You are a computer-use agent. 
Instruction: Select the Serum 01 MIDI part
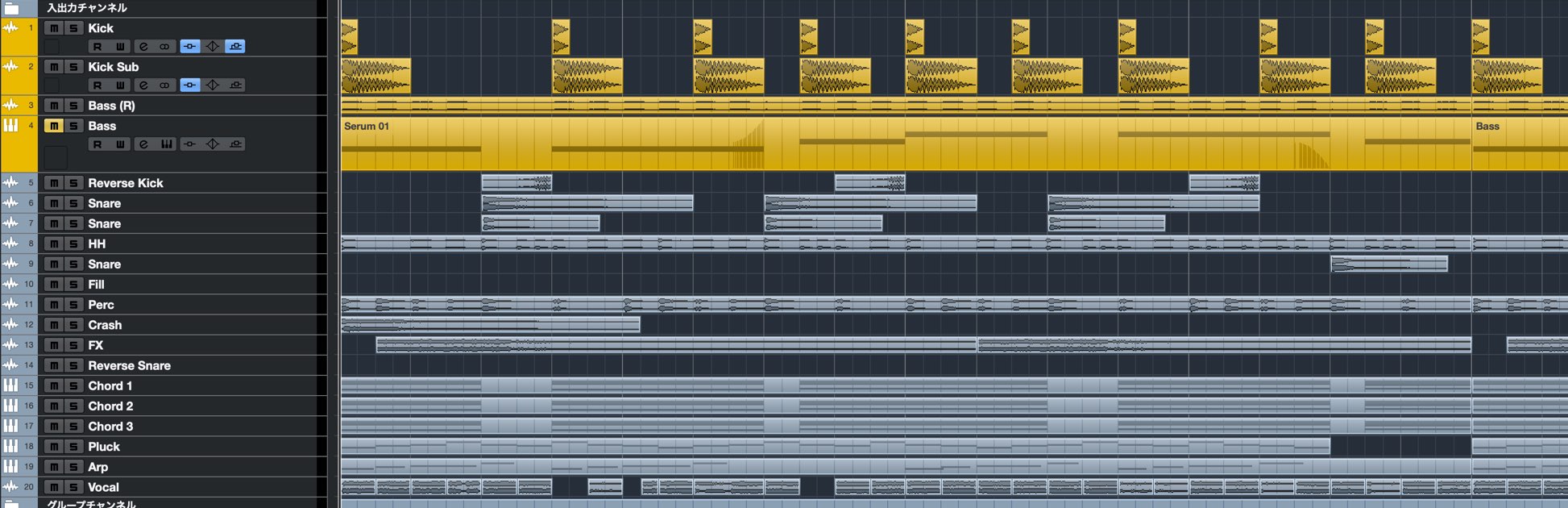[x=906, y=144]
